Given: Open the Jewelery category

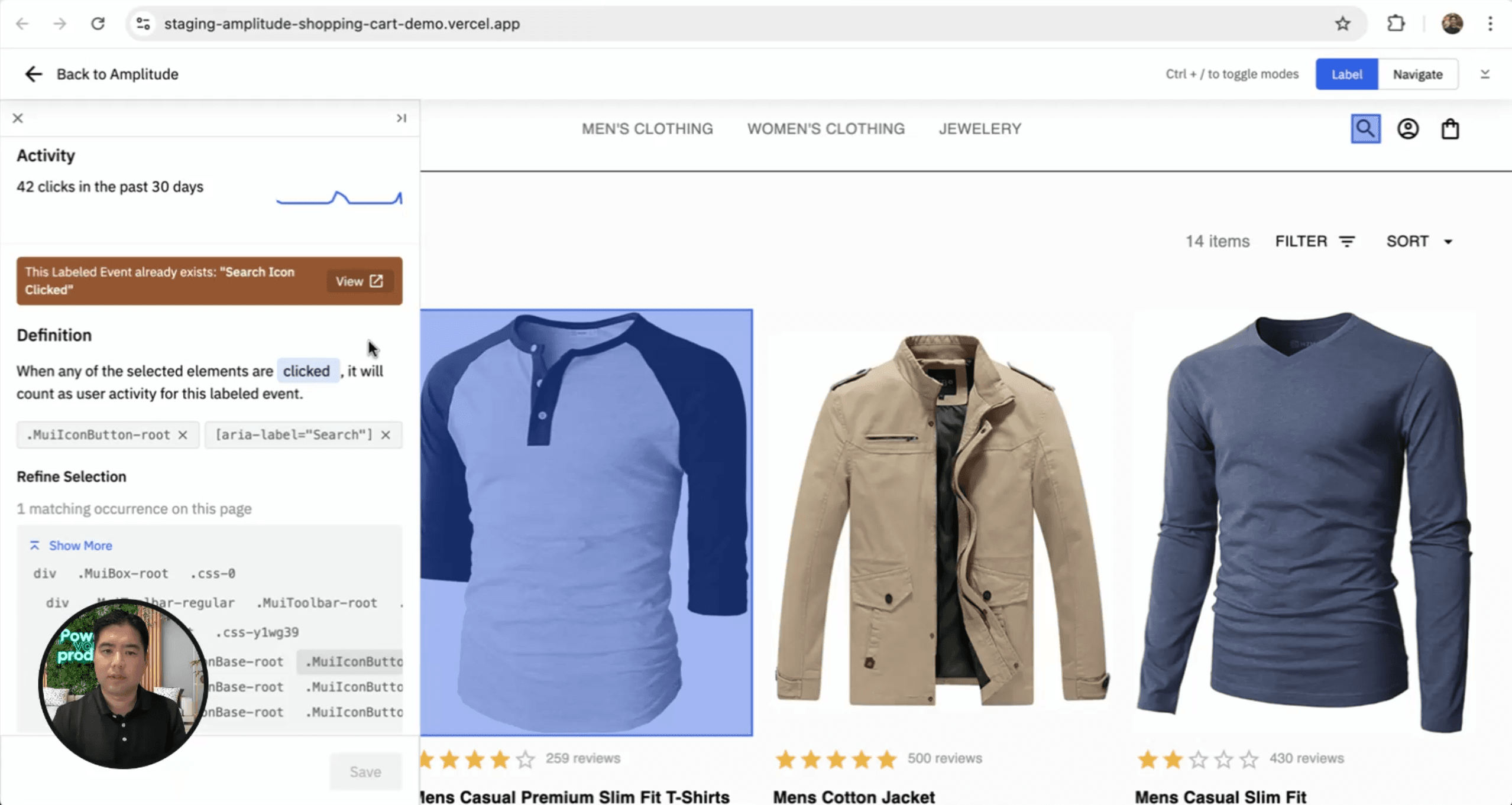Looking at the screenshot, I should click(x=980, y=129).
